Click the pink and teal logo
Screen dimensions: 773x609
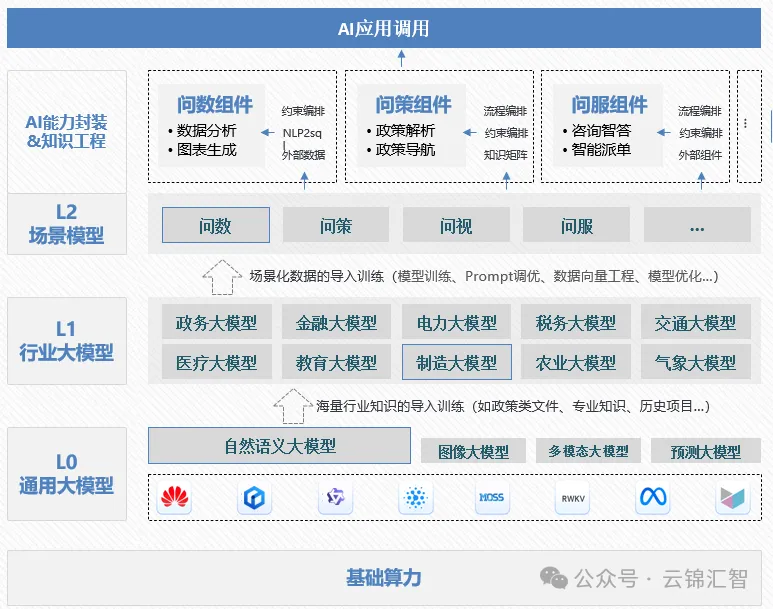click(x=732, y=497)
